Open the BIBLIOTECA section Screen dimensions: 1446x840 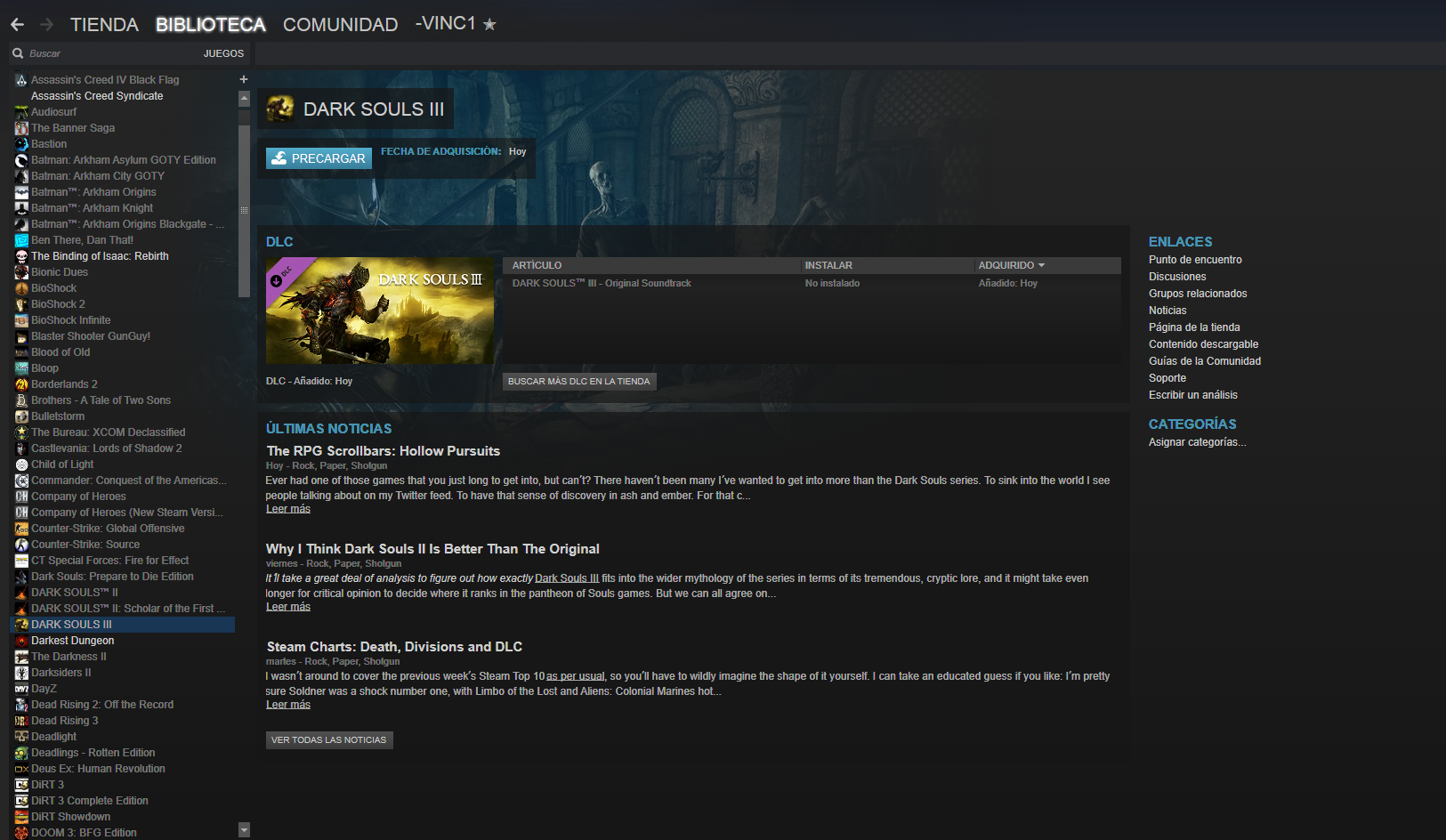tap(211, 25)
